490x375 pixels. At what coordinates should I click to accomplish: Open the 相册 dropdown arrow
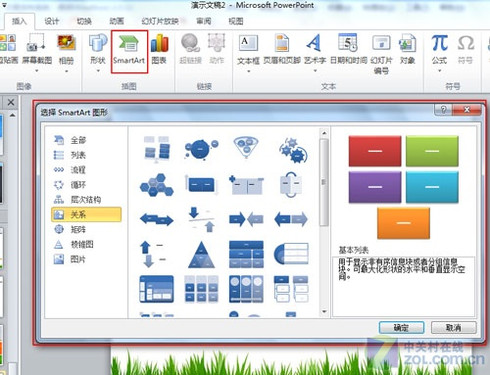pyautogui.click(x=66, y=71)
